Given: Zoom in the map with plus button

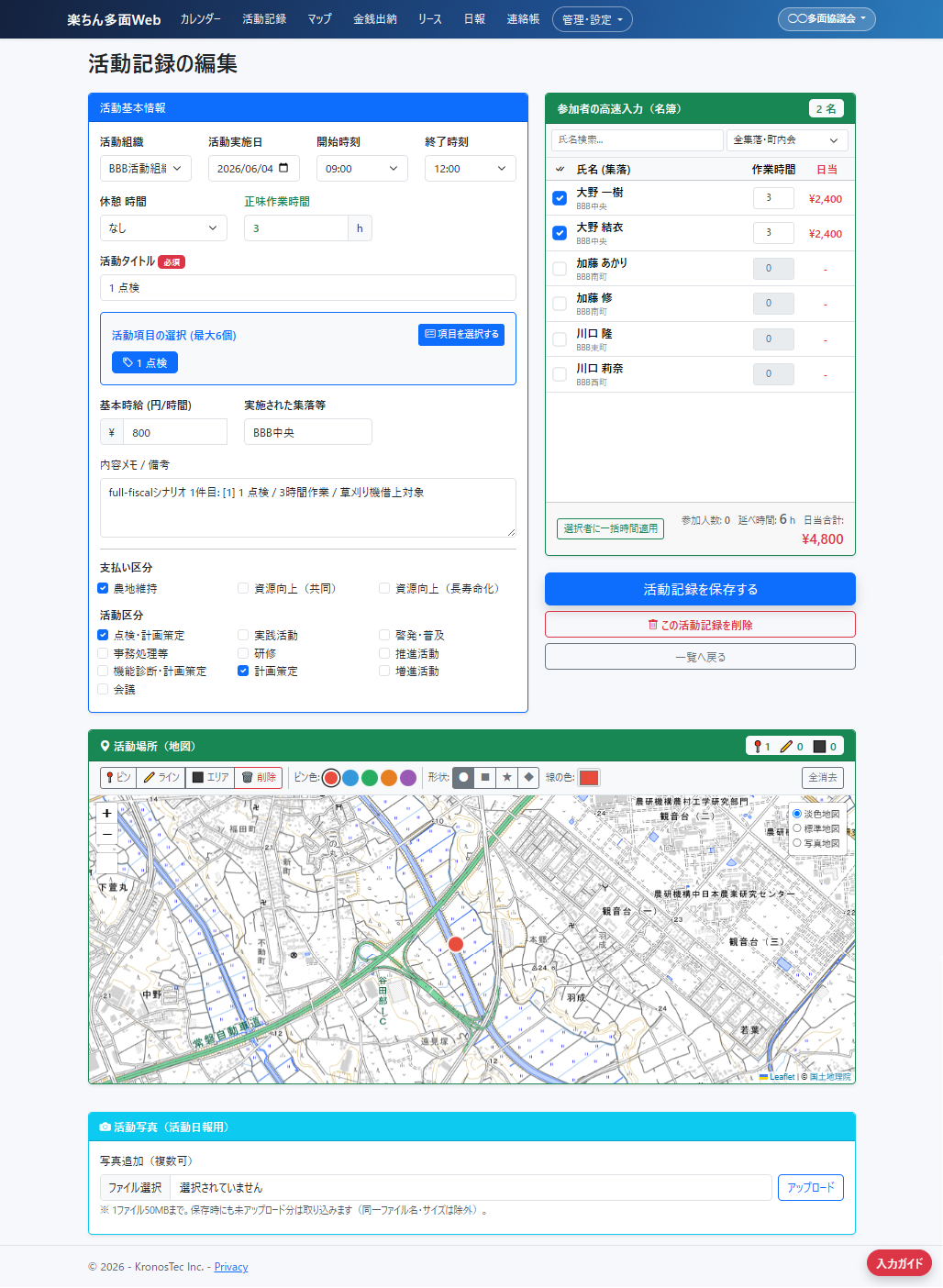Looking at the screenshot, I should coord(106,813).
